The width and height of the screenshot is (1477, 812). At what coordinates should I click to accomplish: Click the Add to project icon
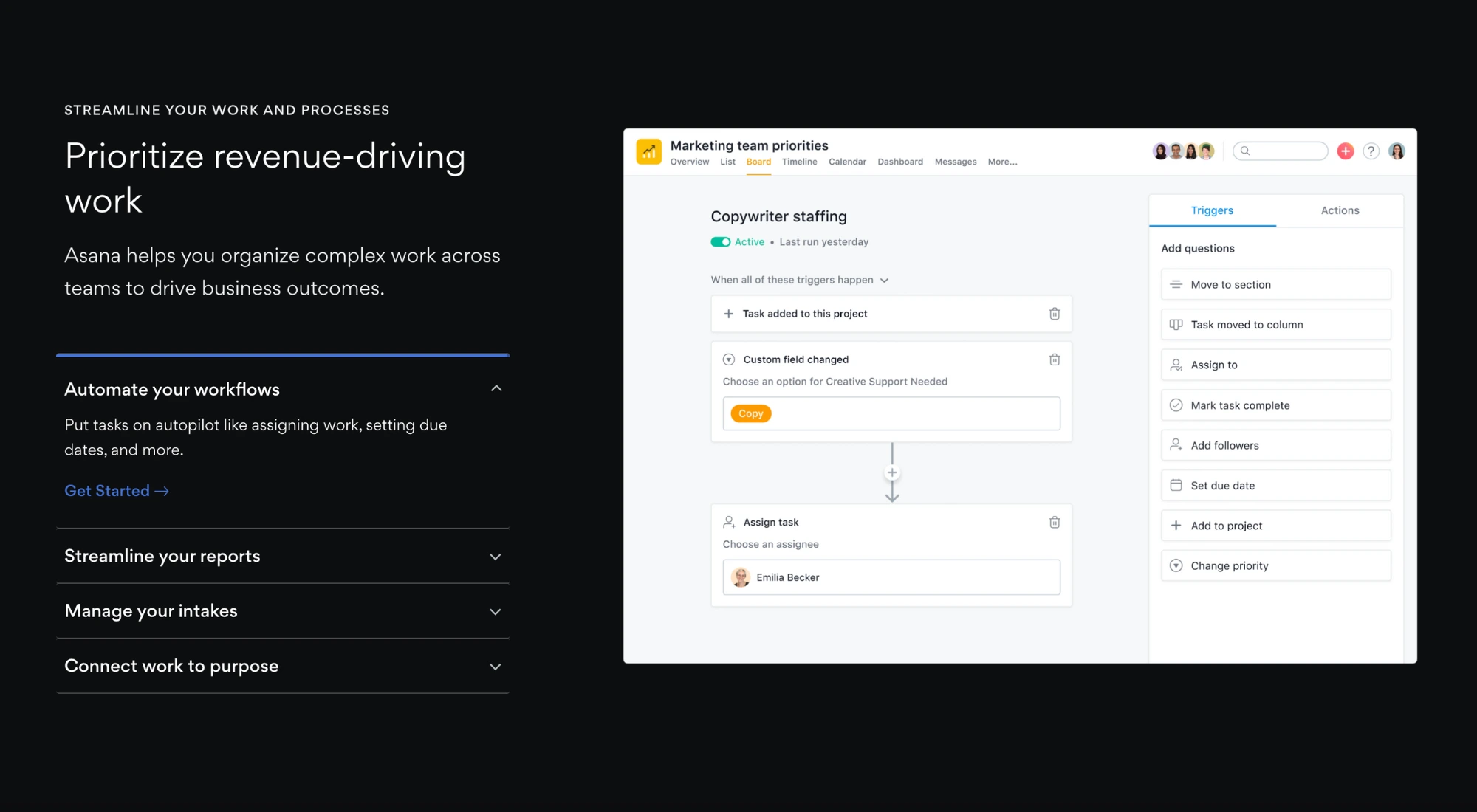click(x=1176, y=525)
